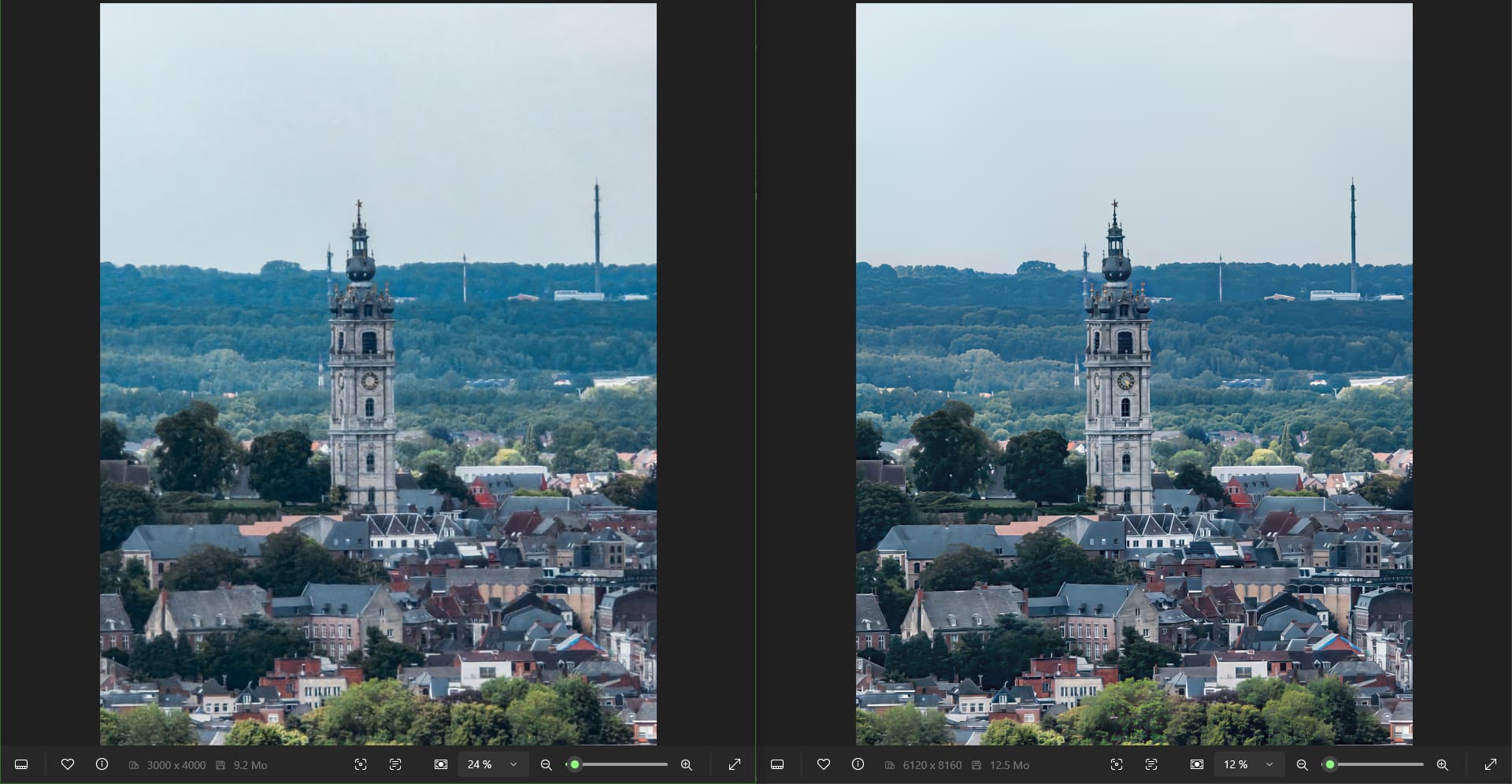Open the 24 % zoom dropdown
Image resolution: width=1512 pixels, height=784 pixels.
pyautogui.click(x=494, y=764)
